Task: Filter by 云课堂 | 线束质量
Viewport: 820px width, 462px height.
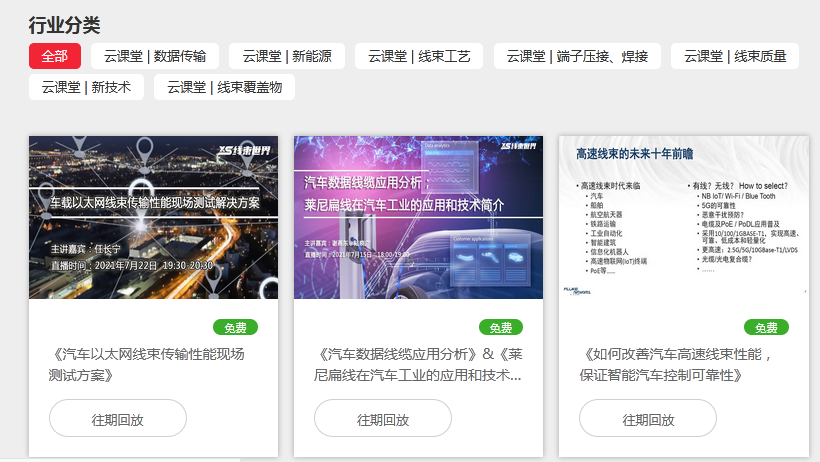Action: 735,56
